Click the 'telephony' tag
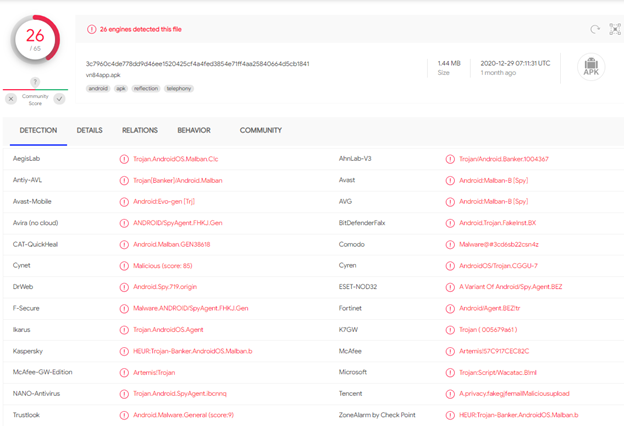 pyautogui.click(x=179, y=88)
